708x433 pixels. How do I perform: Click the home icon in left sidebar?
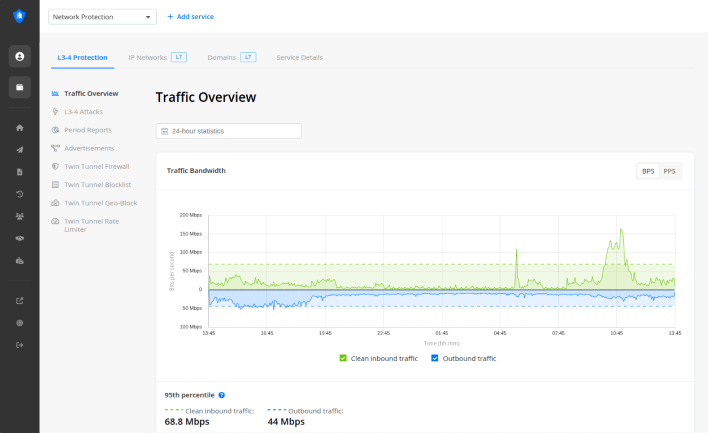pos(20,128)
